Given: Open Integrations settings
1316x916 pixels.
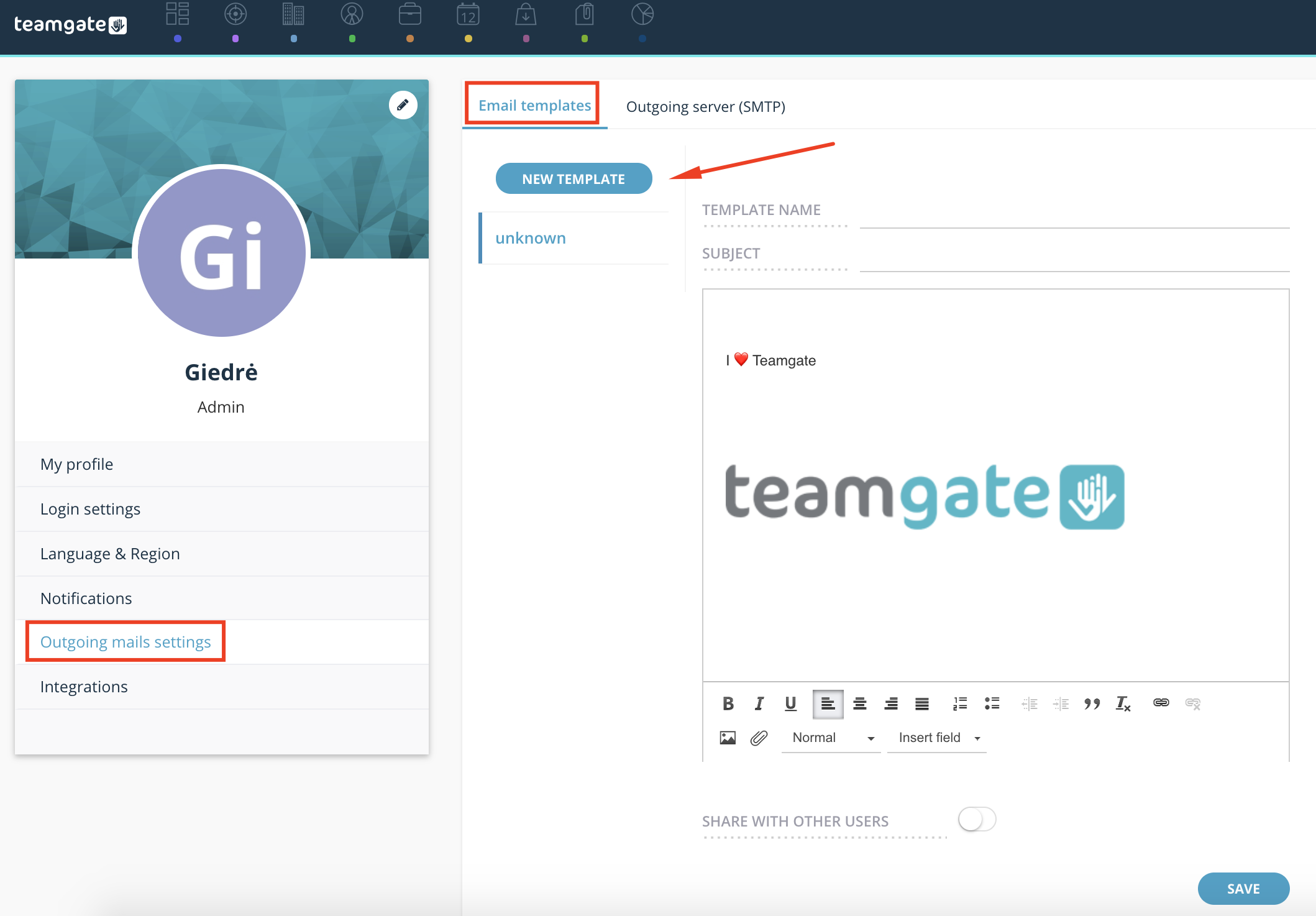Looking at the screenshot, I should (222, 687).
